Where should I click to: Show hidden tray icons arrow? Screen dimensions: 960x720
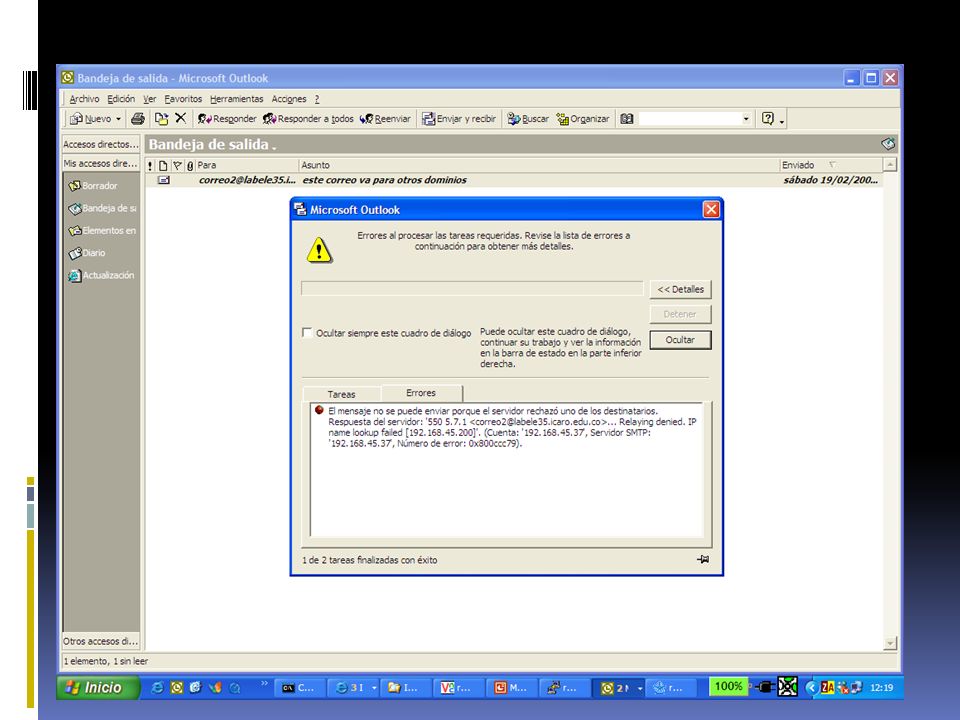(x=812, y=688)
